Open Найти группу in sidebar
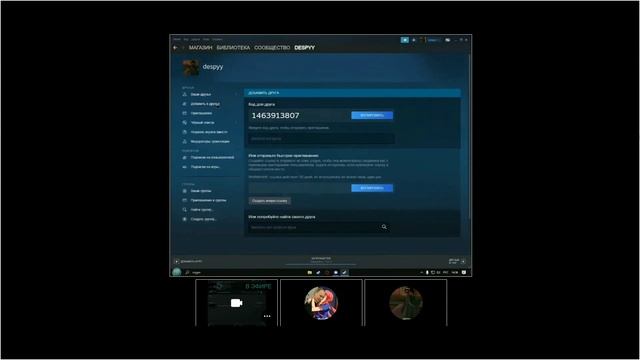This screenshot has width=640, height=360. click(x=201, y=209)
